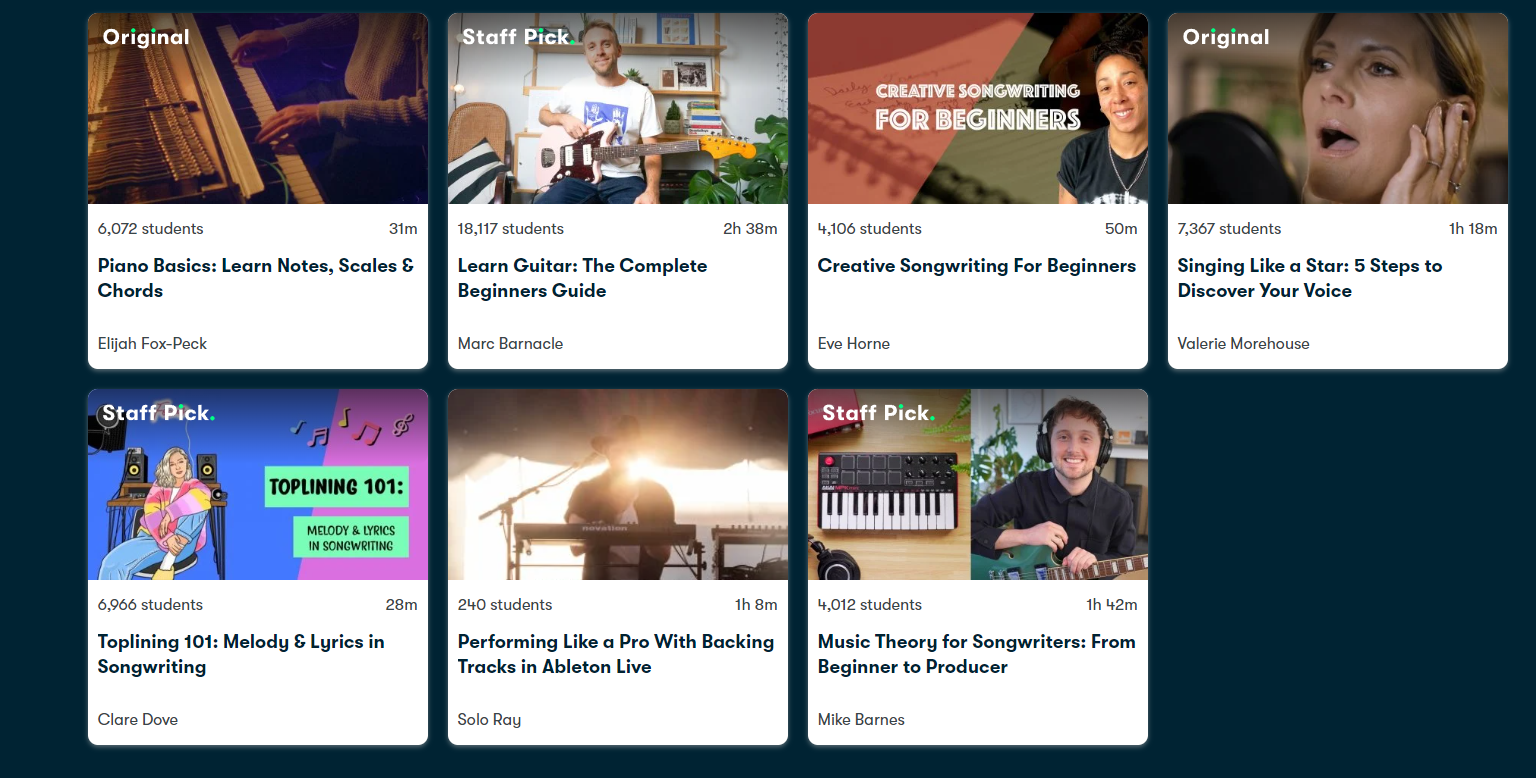Open the Music Theory for Songwriters thumbnail
Viewport: 1536px width, 778px height.
(978, 484)
